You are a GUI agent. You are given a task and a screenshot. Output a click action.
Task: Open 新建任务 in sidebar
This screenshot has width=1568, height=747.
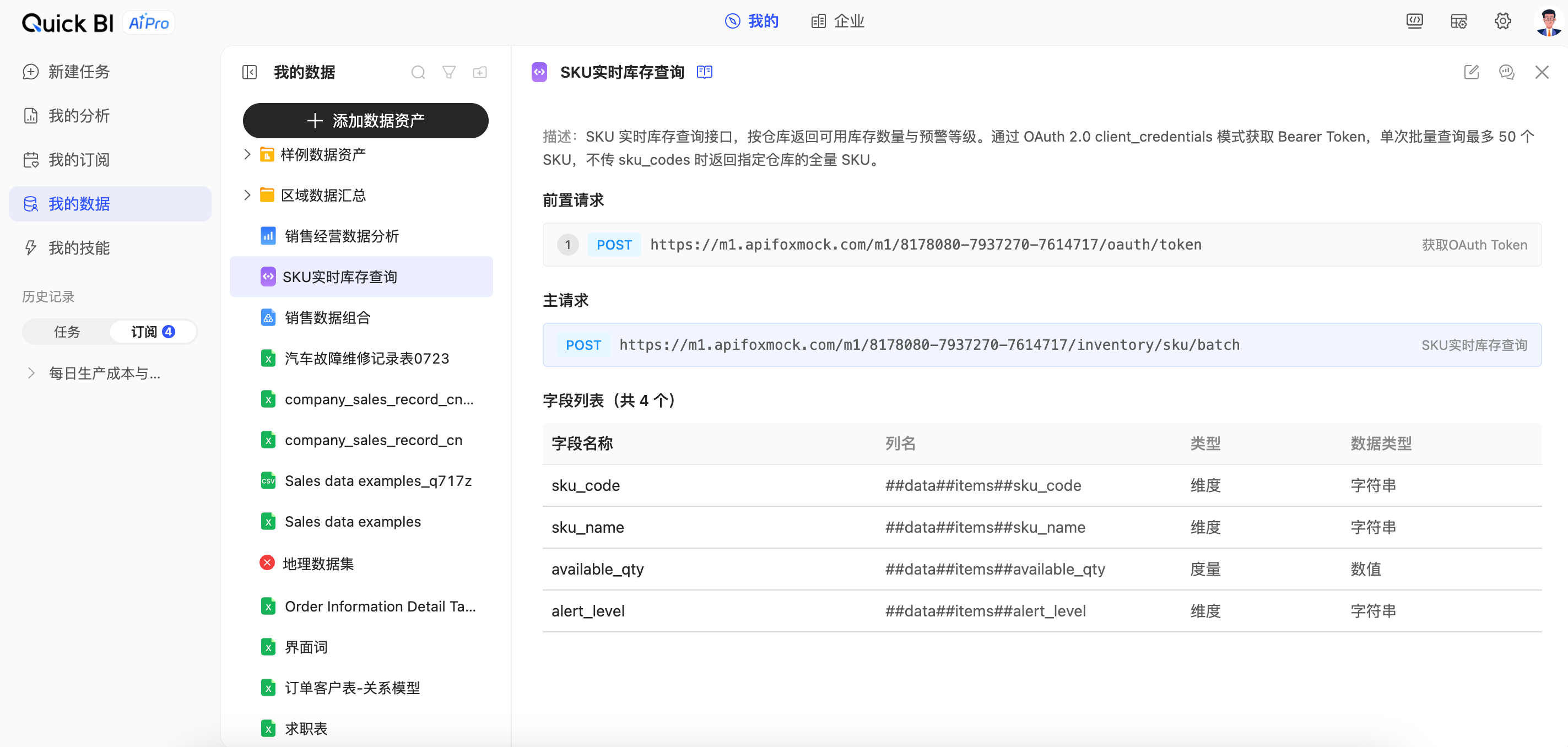click(110, 72)
